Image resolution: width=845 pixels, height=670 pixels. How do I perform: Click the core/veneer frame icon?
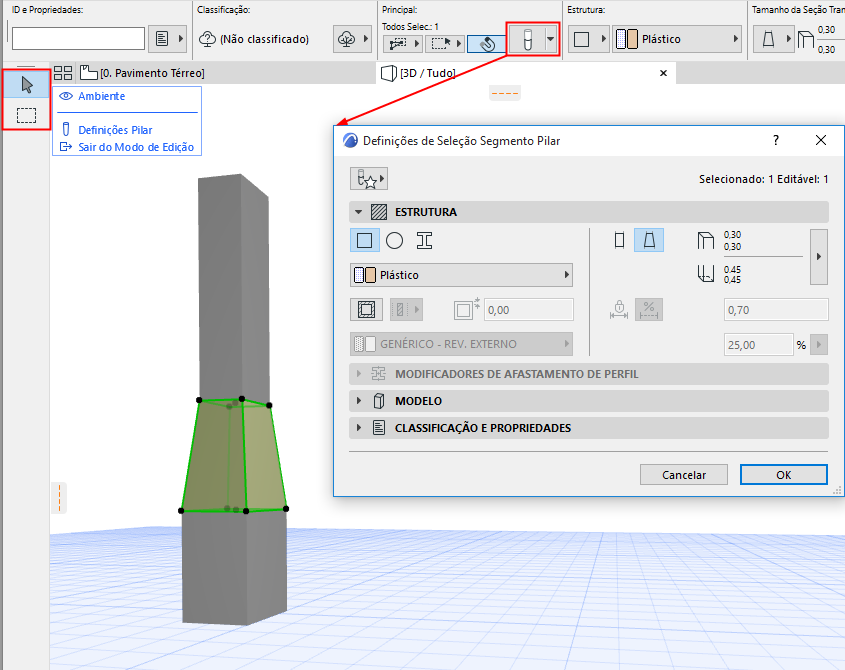(x=366, y=309)
